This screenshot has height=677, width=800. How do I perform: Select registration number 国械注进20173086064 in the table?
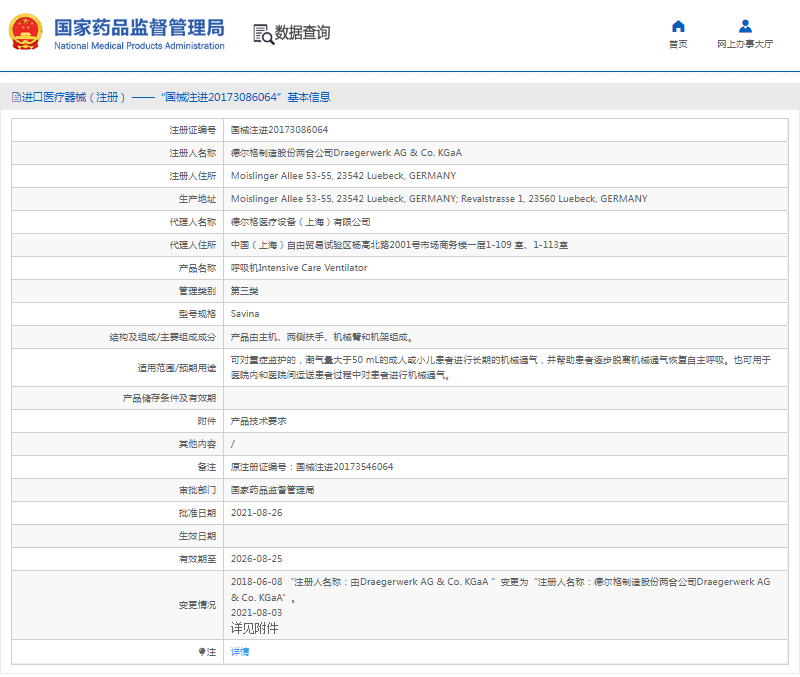[x=279, y=130]
